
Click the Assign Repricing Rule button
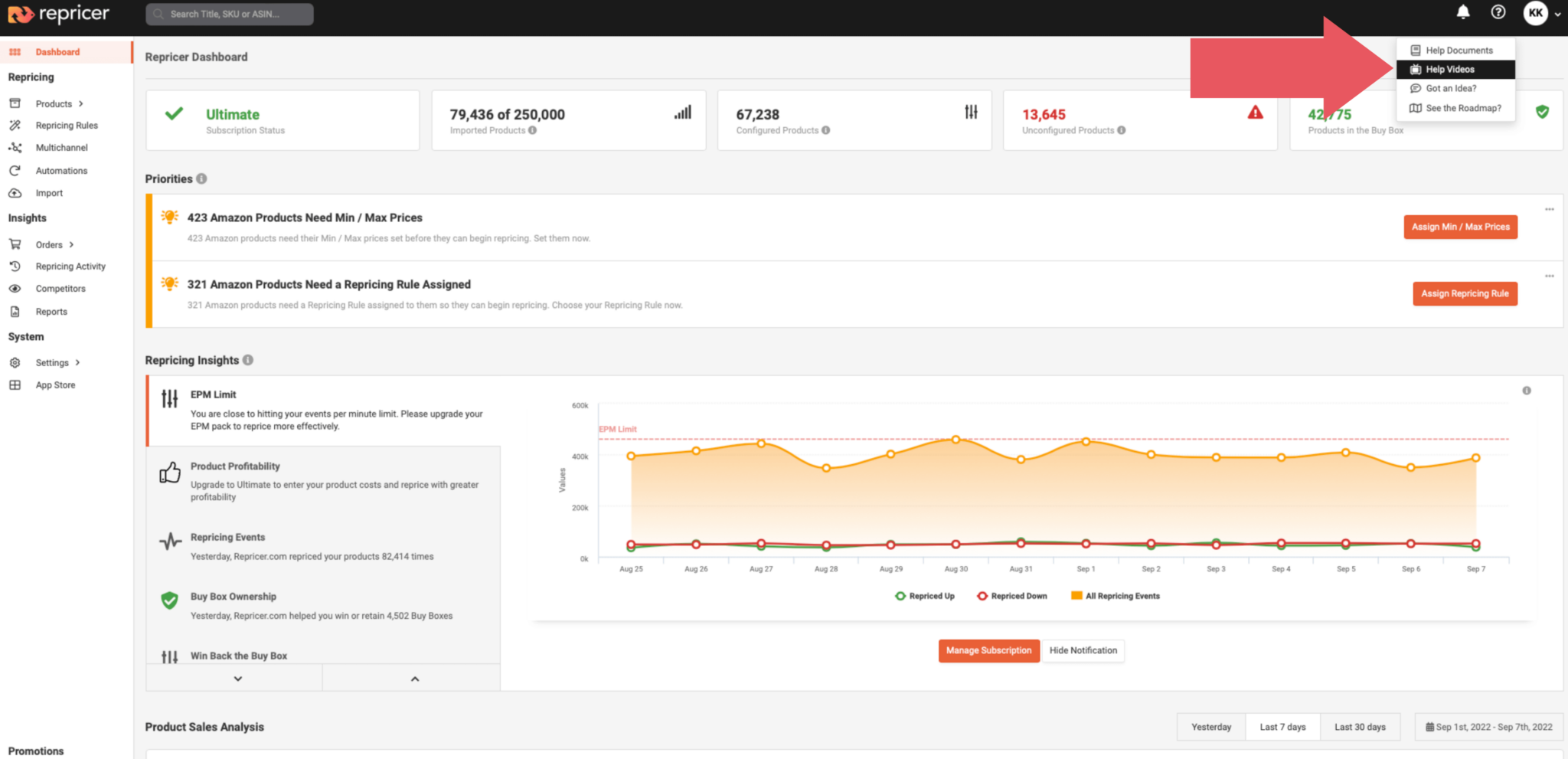(x=1465, y=293)
